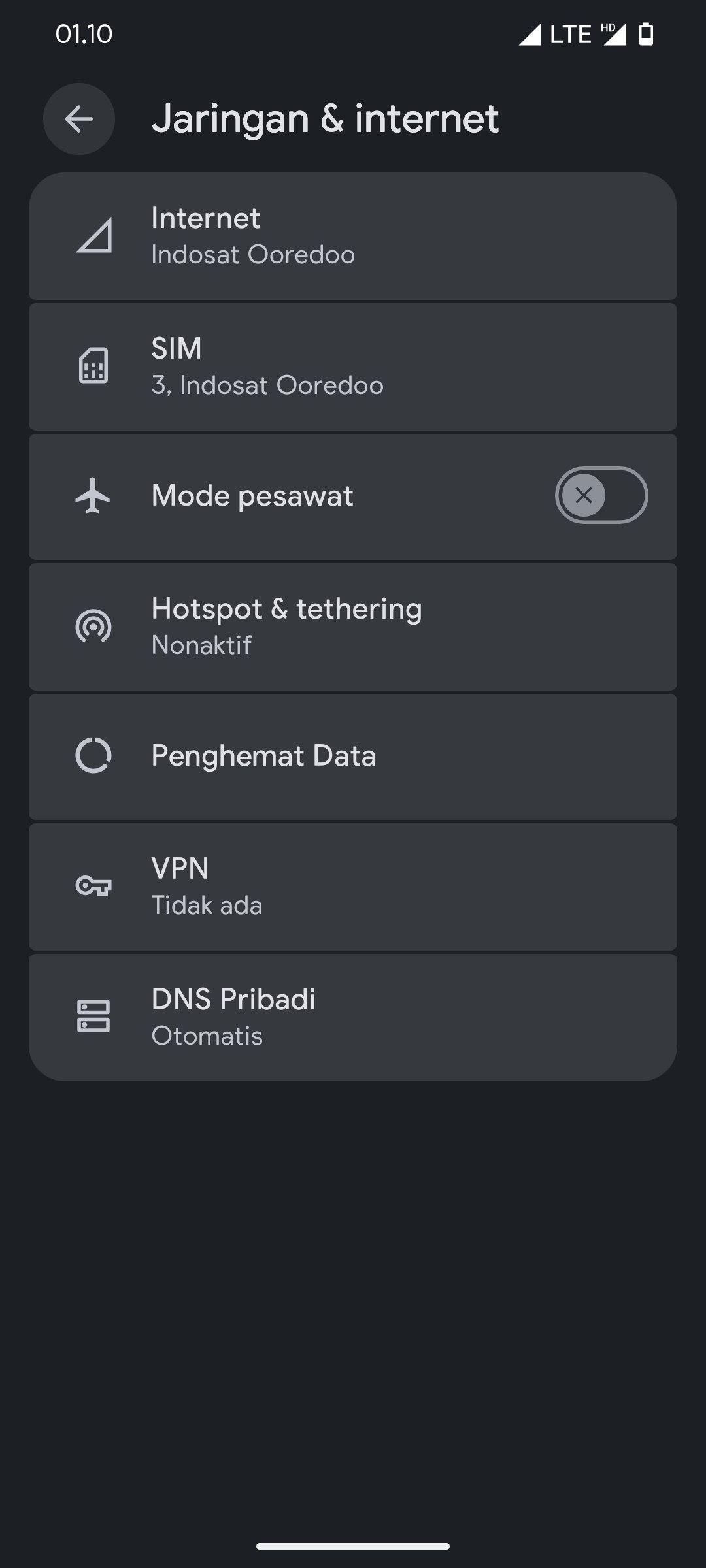This screenshot has height=1568, width=706.
Task: Tap the home gesture bar
Action: 353,1546
